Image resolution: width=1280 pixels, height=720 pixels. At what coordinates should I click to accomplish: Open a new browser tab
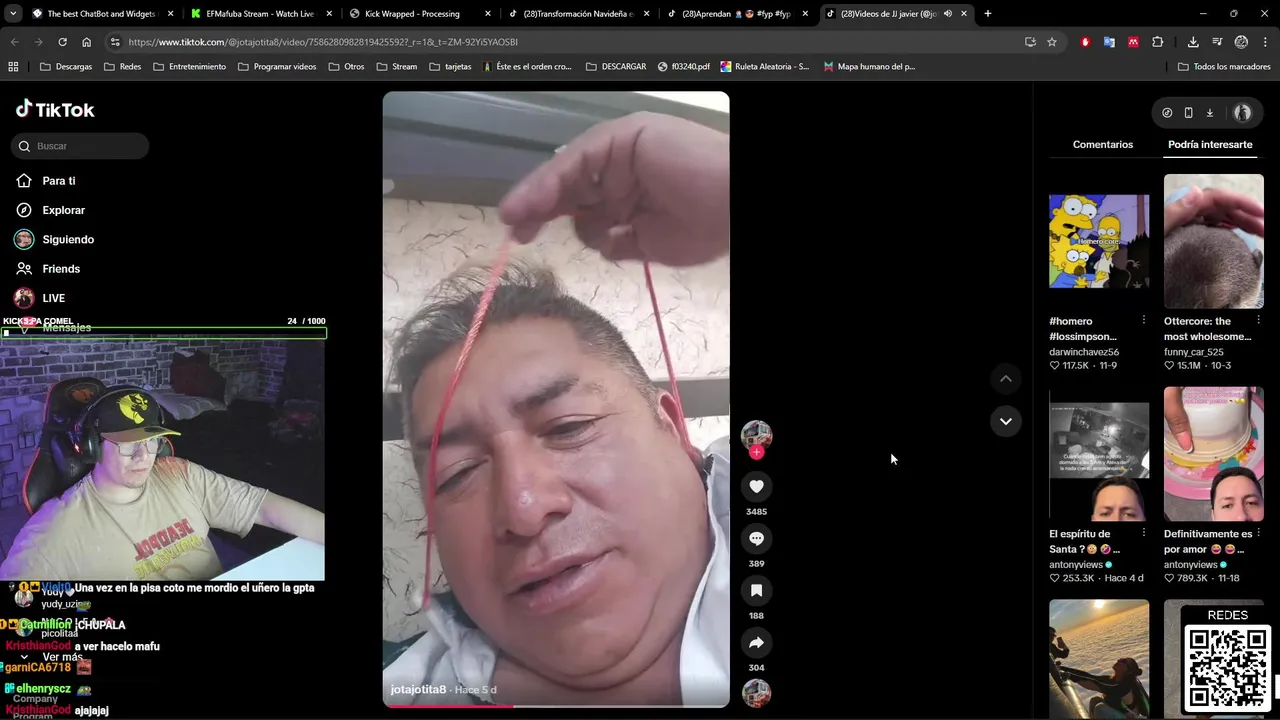point(988,14)
